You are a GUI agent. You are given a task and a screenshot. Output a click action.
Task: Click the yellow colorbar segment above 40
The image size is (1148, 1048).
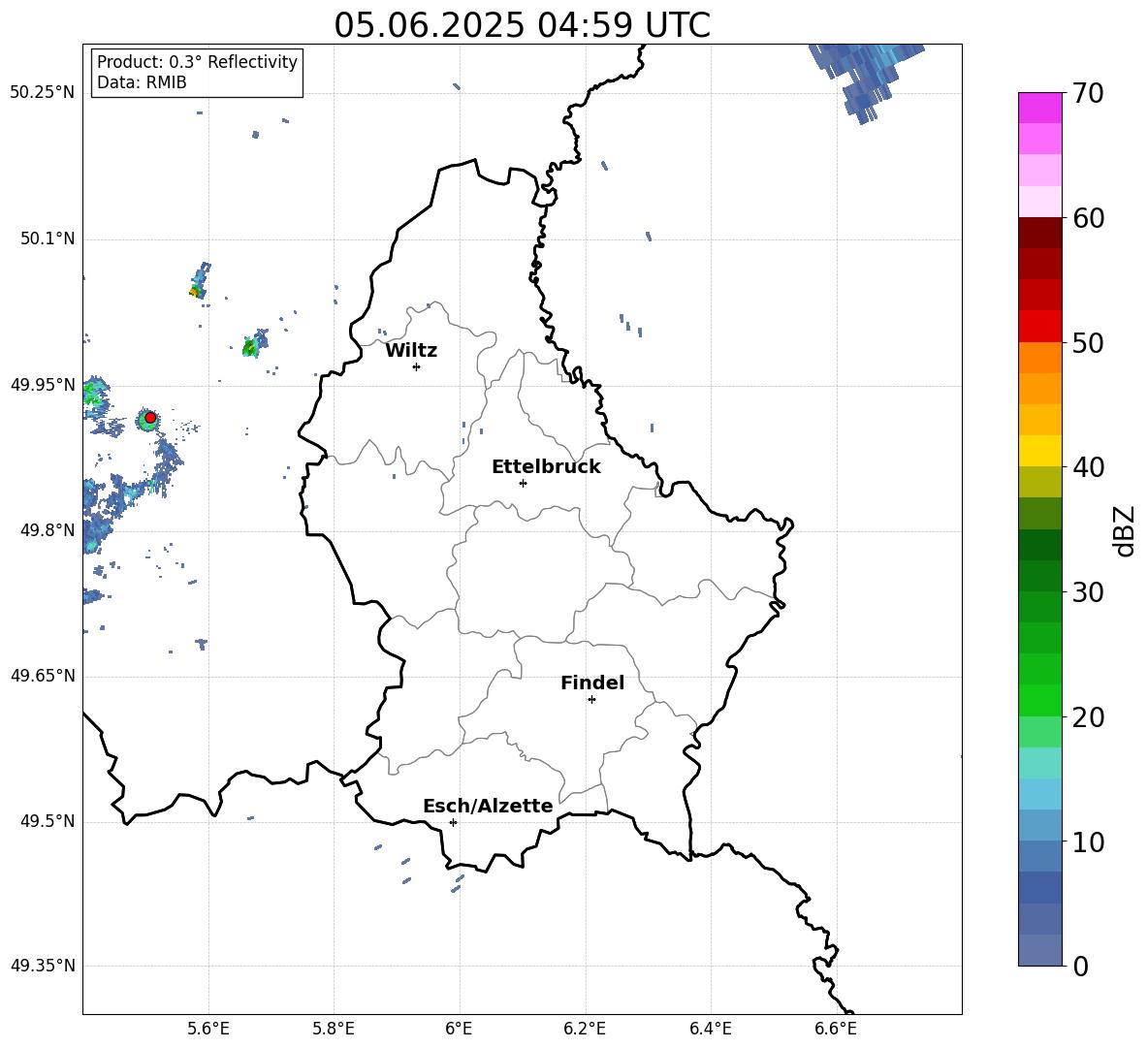(1039, 451)
